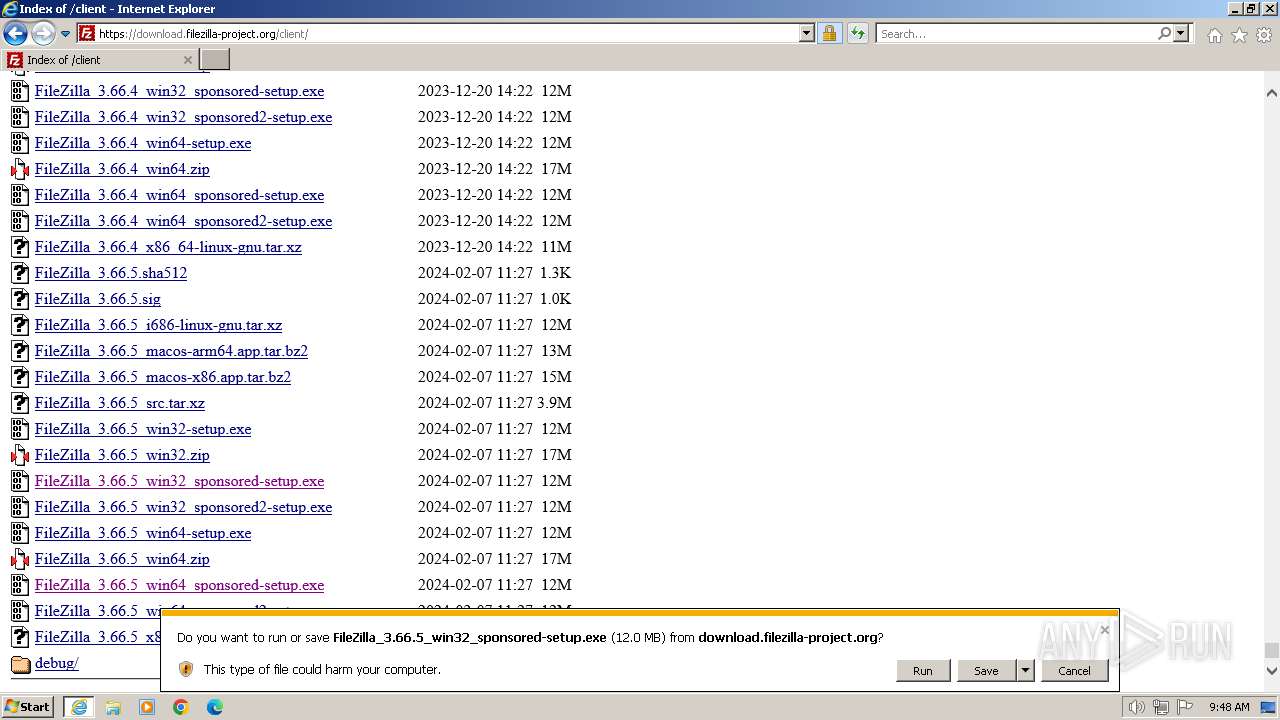Click unknown file icon for FileZilla_3.66.5.sha512
Viewport: 1280px width, 720px height.
point(20,273)
